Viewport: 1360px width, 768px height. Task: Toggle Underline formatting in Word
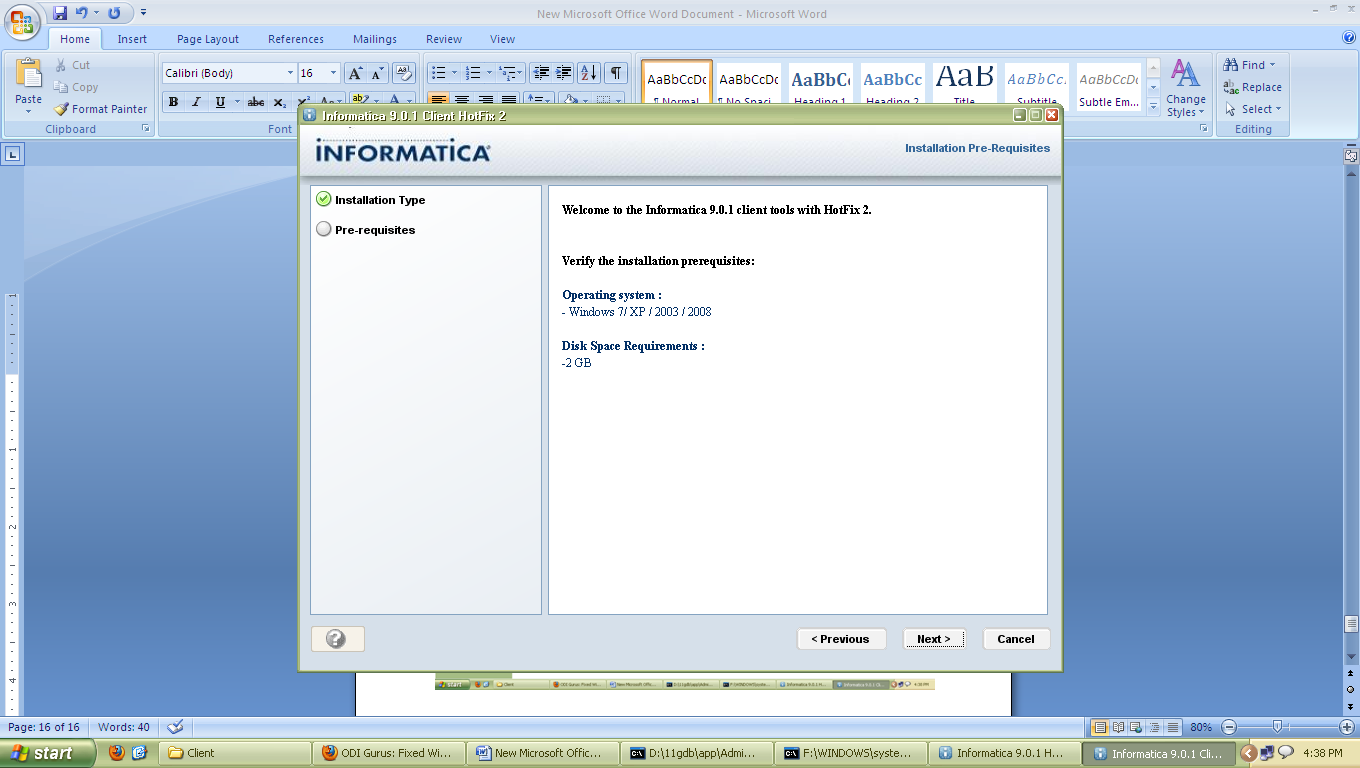(220, 102)
